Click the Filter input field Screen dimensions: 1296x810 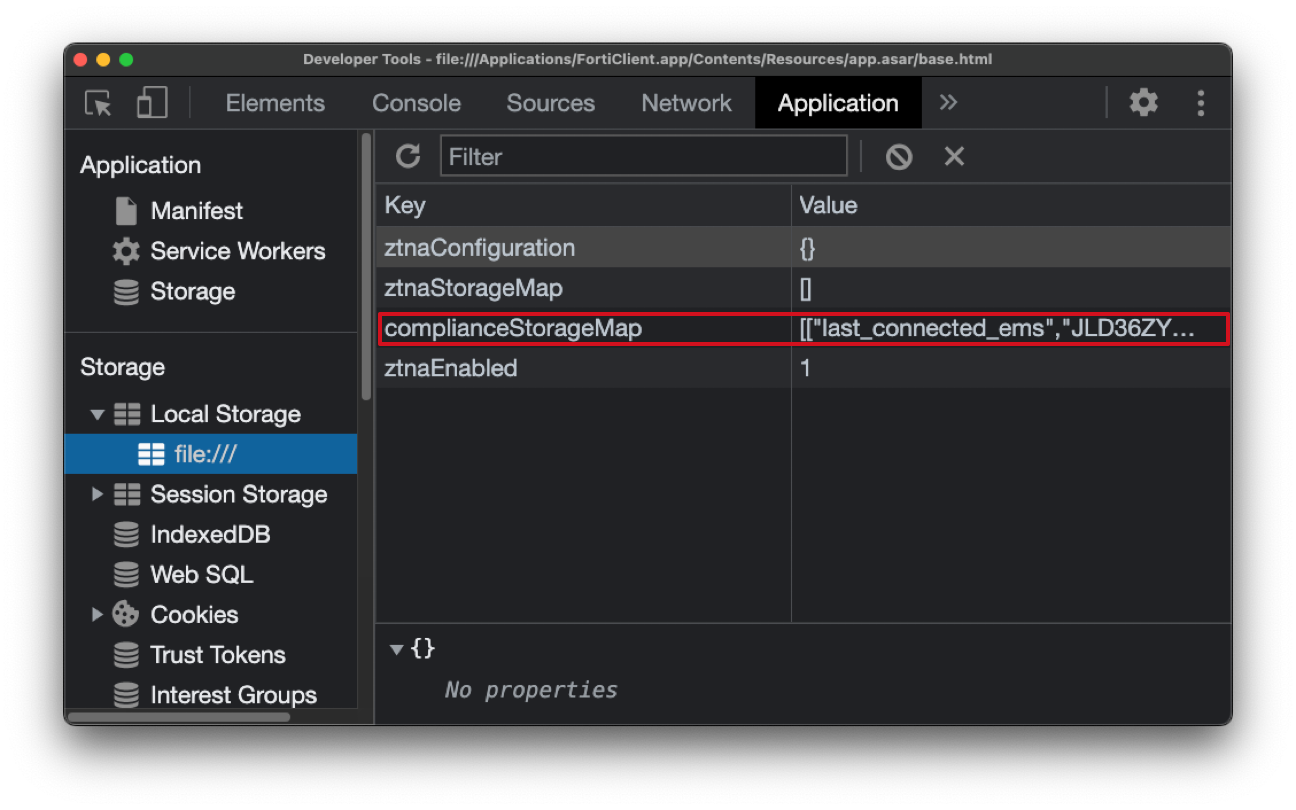click(x=643, y=156)
